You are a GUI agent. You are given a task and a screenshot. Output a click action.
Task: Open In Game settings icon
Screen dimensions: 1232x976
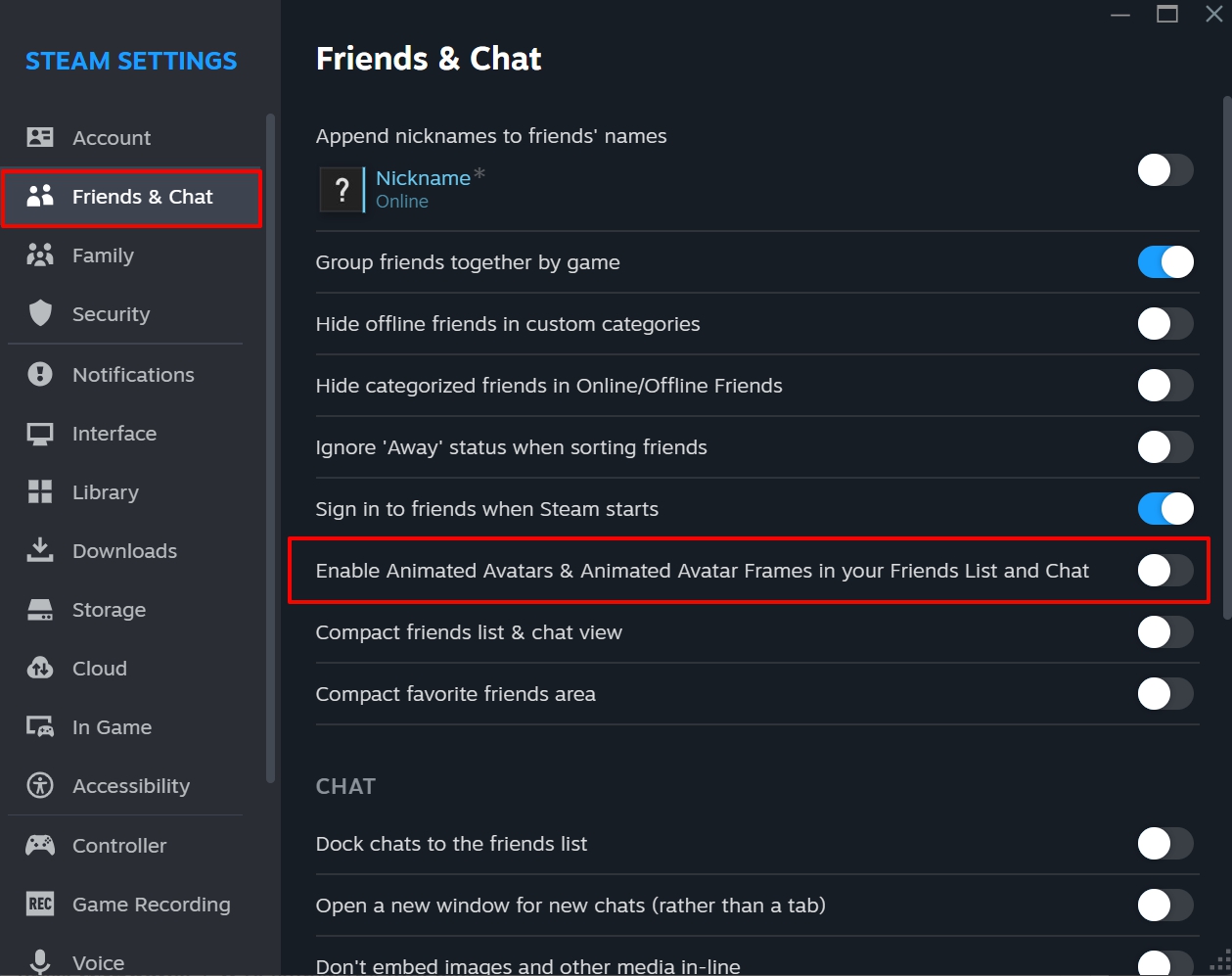(x=40, y=726)
